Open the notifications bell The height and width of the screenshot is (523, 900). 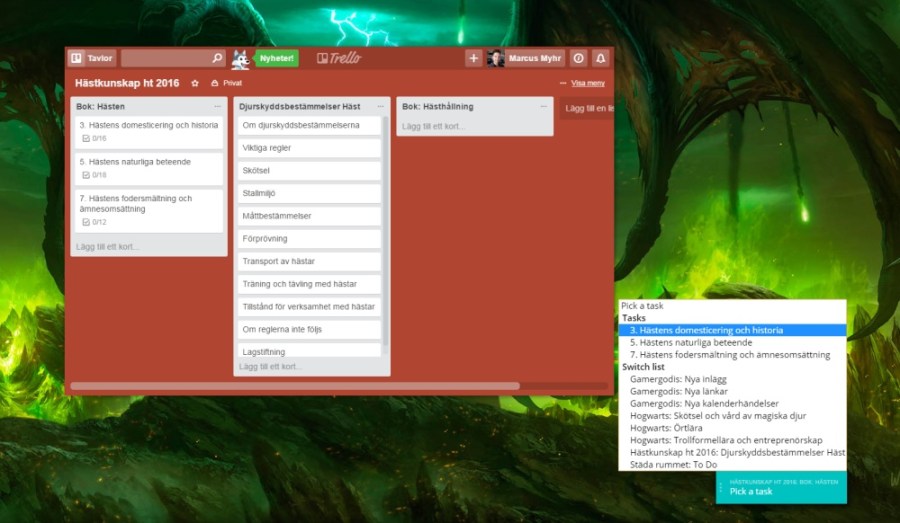600,58
